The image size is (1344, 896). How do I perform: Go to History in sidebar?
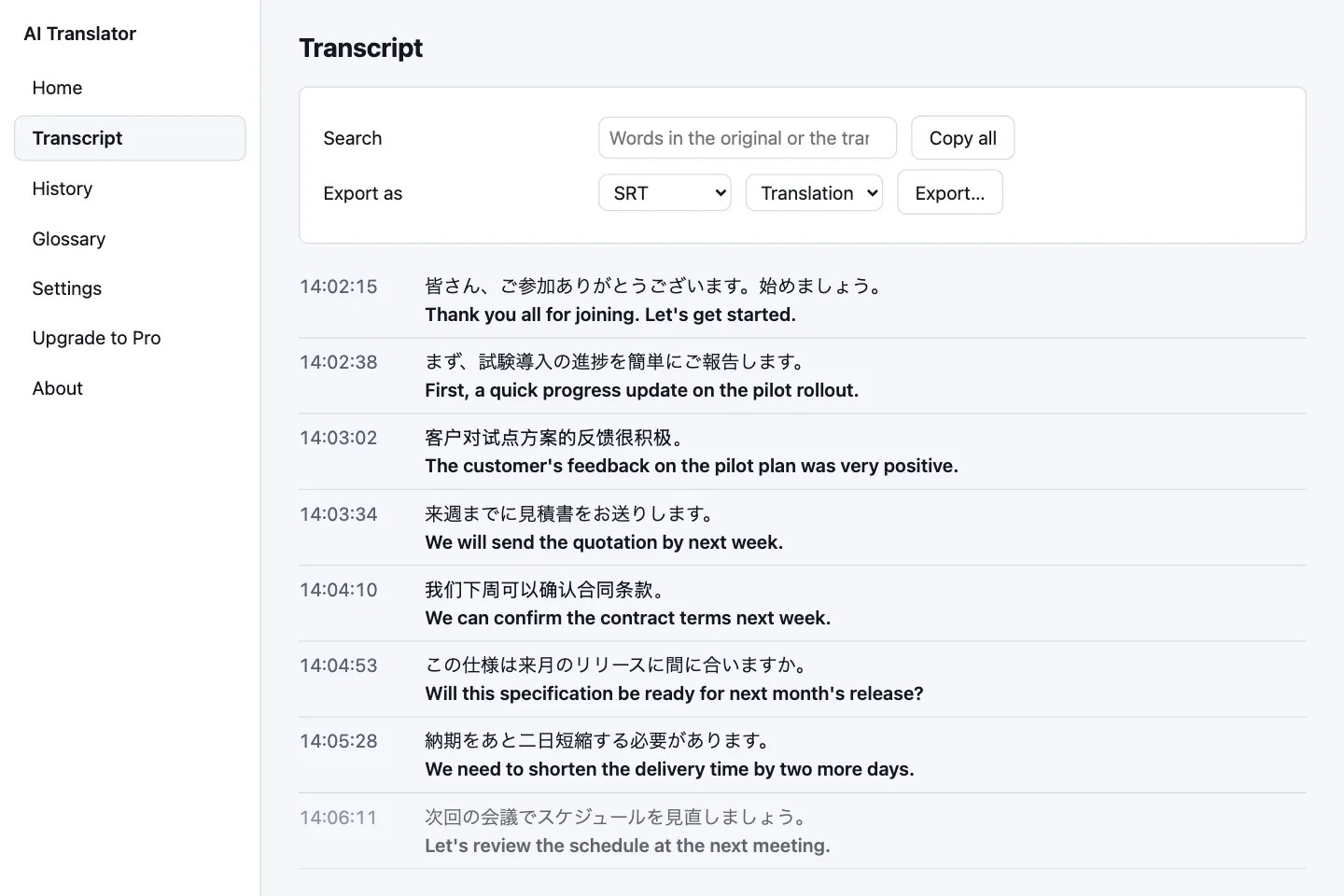[x=130, y=189]
